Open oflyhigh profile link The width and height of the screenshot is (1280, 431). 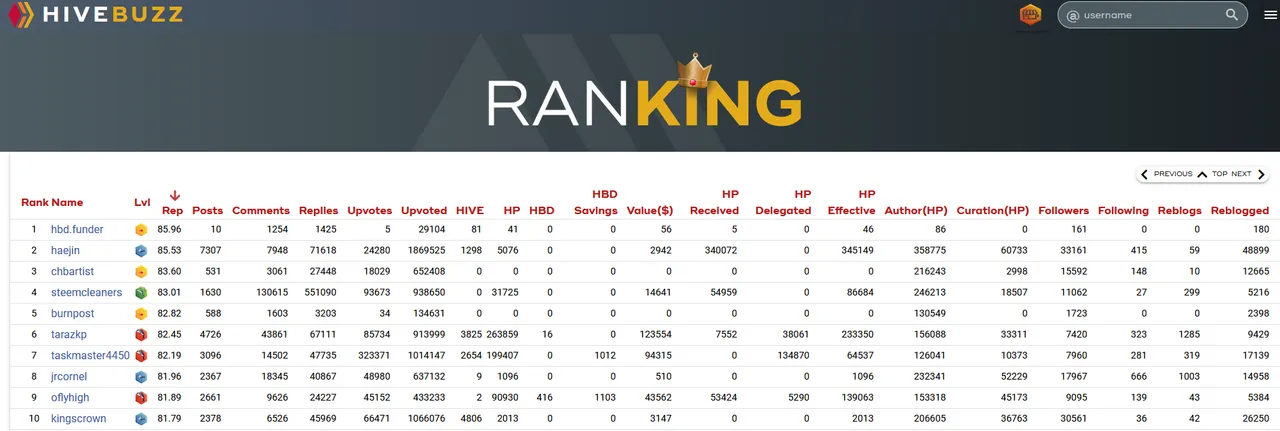click(71, 398)
